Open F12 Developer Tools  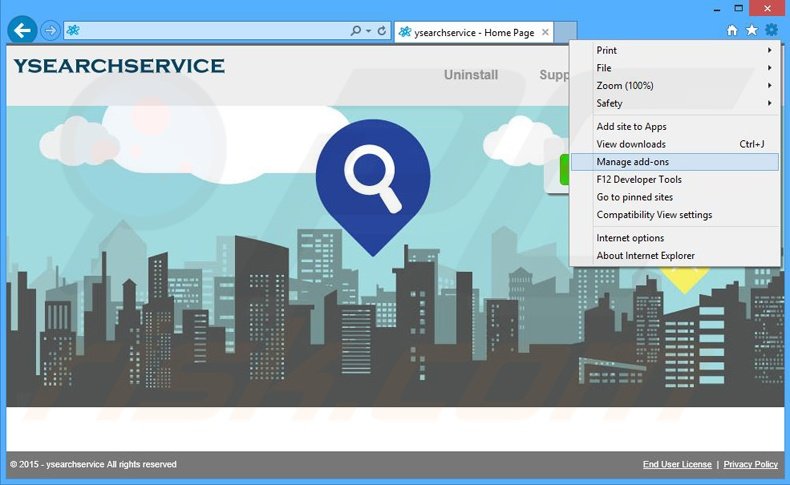pos(675,179)
